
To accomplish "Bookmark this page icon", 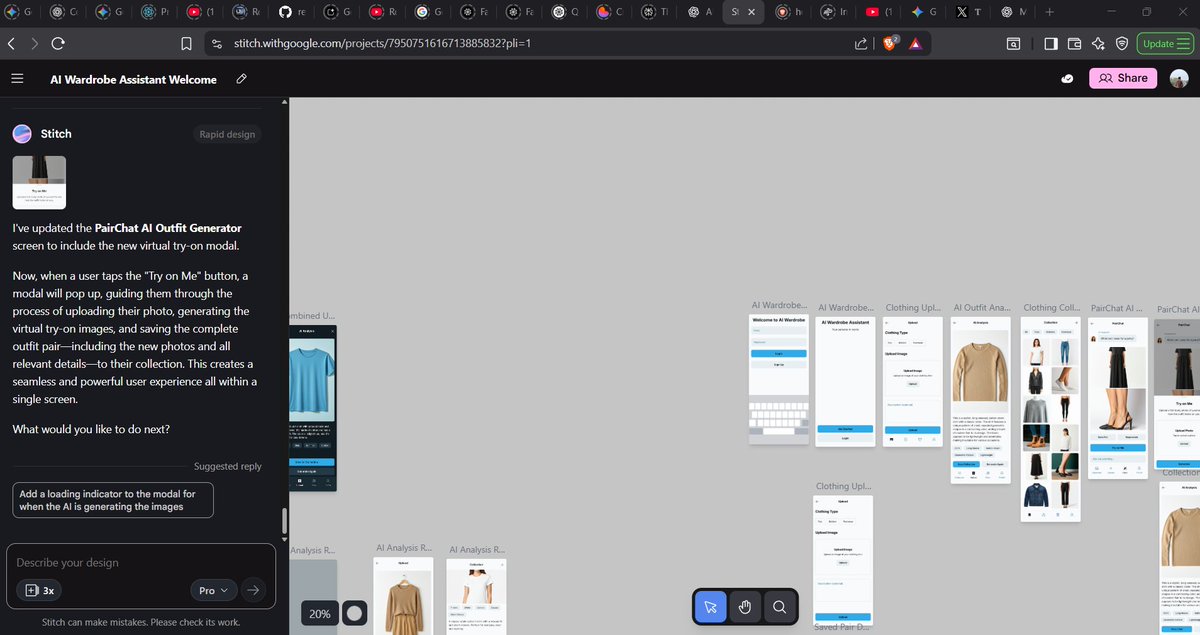I will point(186,43).
